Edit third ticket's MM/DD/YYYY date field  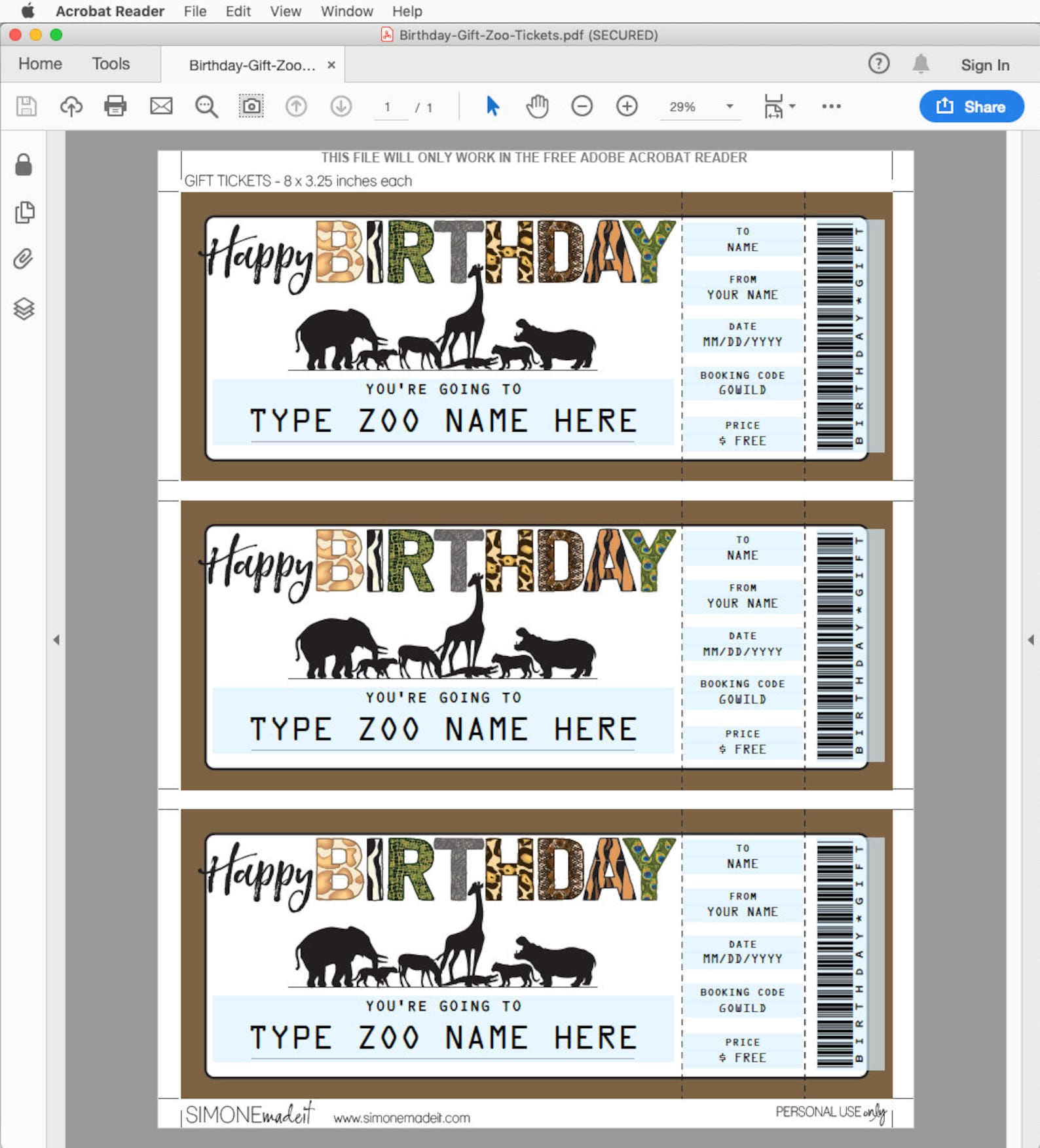point(743,959)
